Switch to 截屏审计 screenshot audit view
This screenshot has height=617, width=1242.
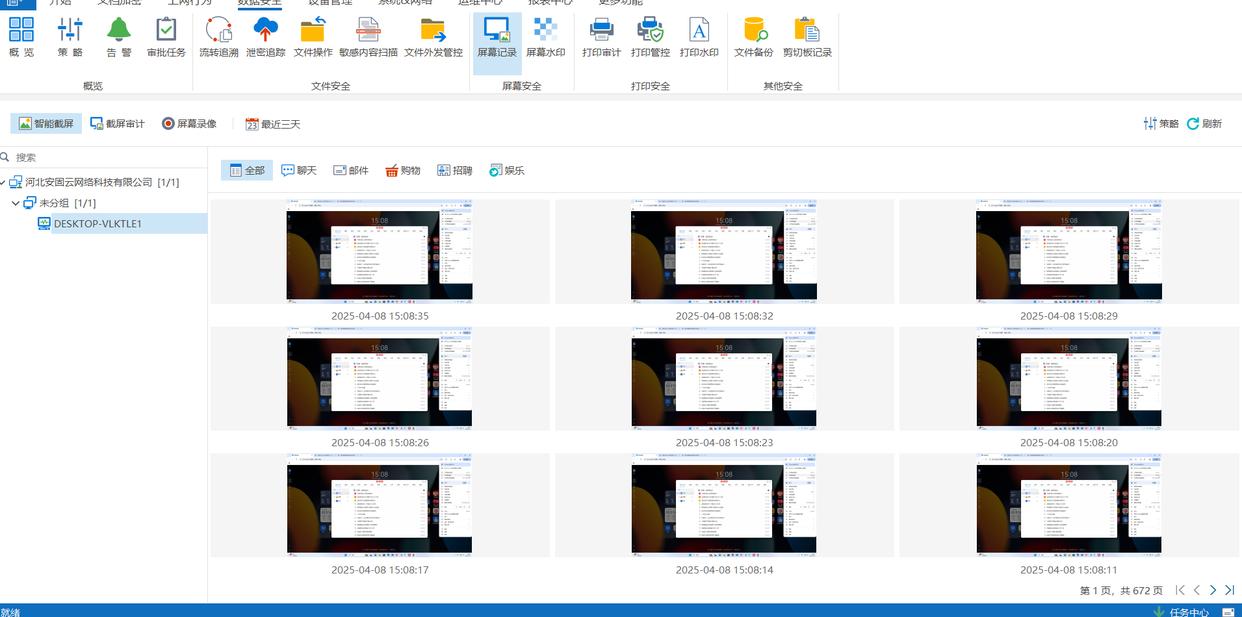pos(117,124)
